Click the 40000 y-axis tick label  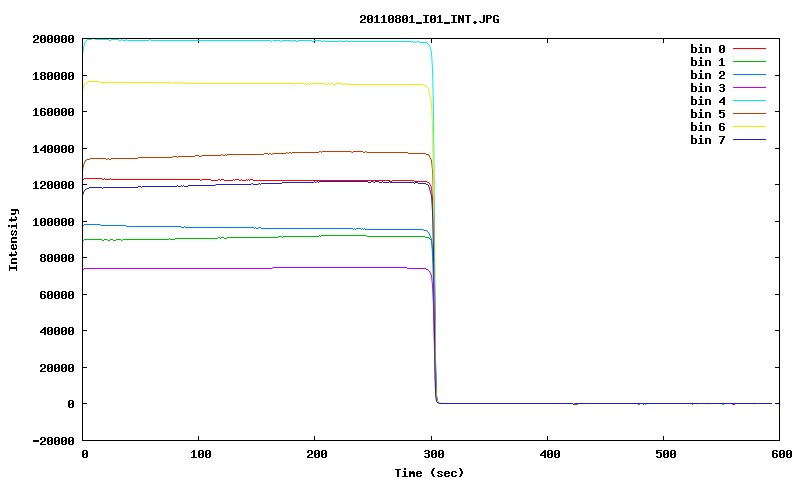pos(57,331)
